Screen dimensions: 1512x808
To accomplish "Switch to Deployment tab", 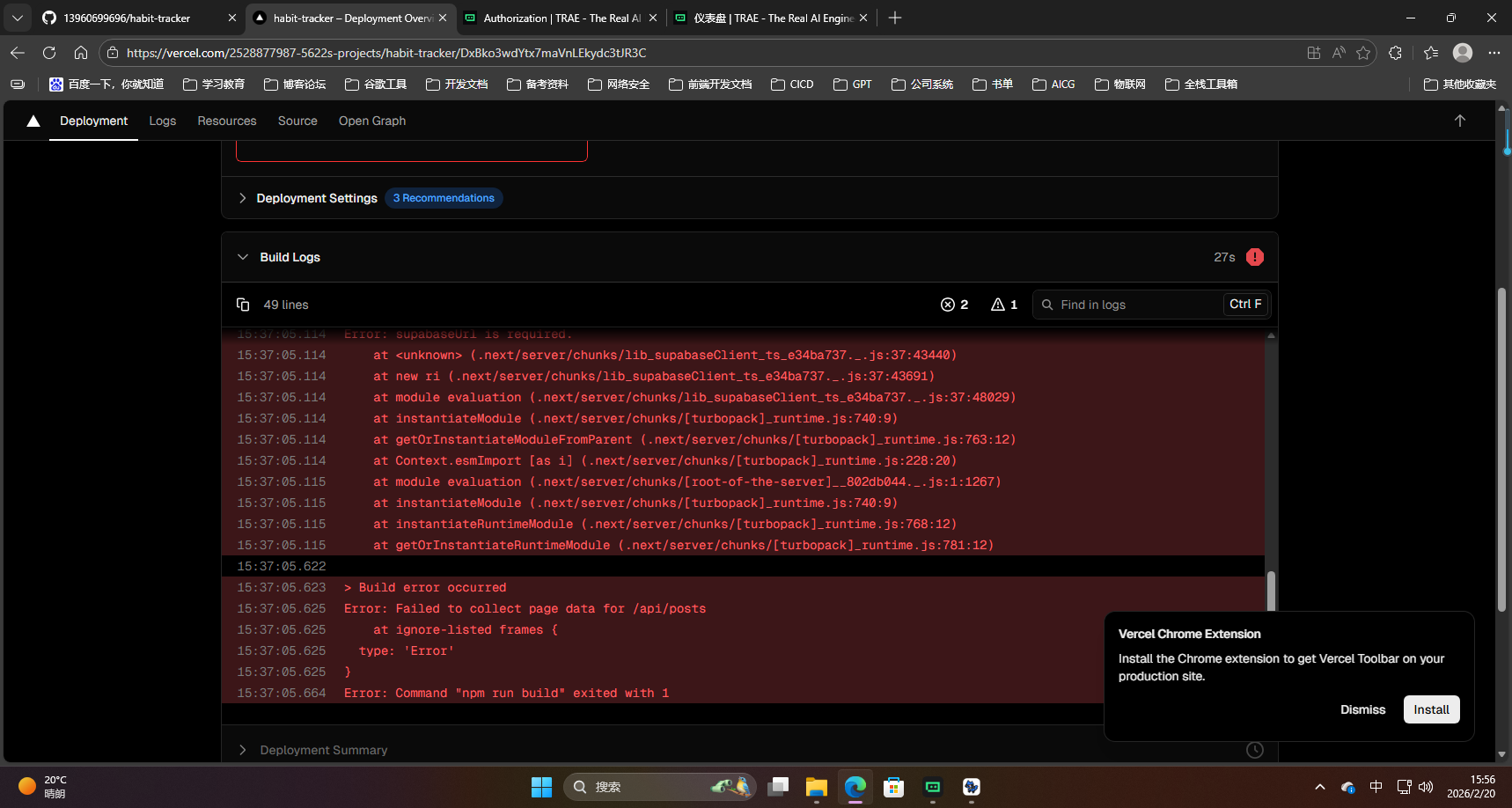I will click(93, 121).
